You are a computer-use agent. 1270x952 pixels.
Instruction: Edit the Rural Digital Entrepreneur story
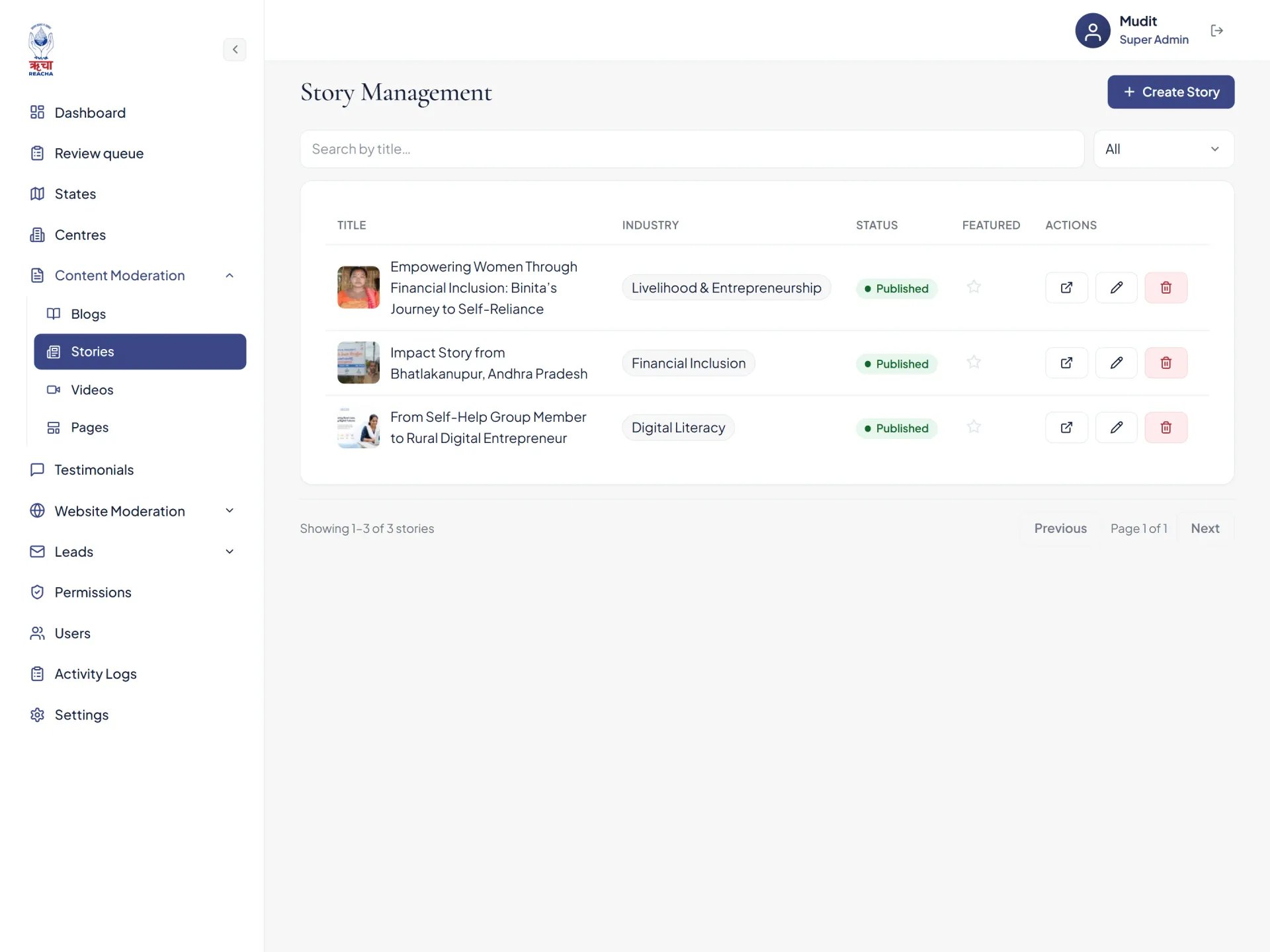(x=1116, y=428)
